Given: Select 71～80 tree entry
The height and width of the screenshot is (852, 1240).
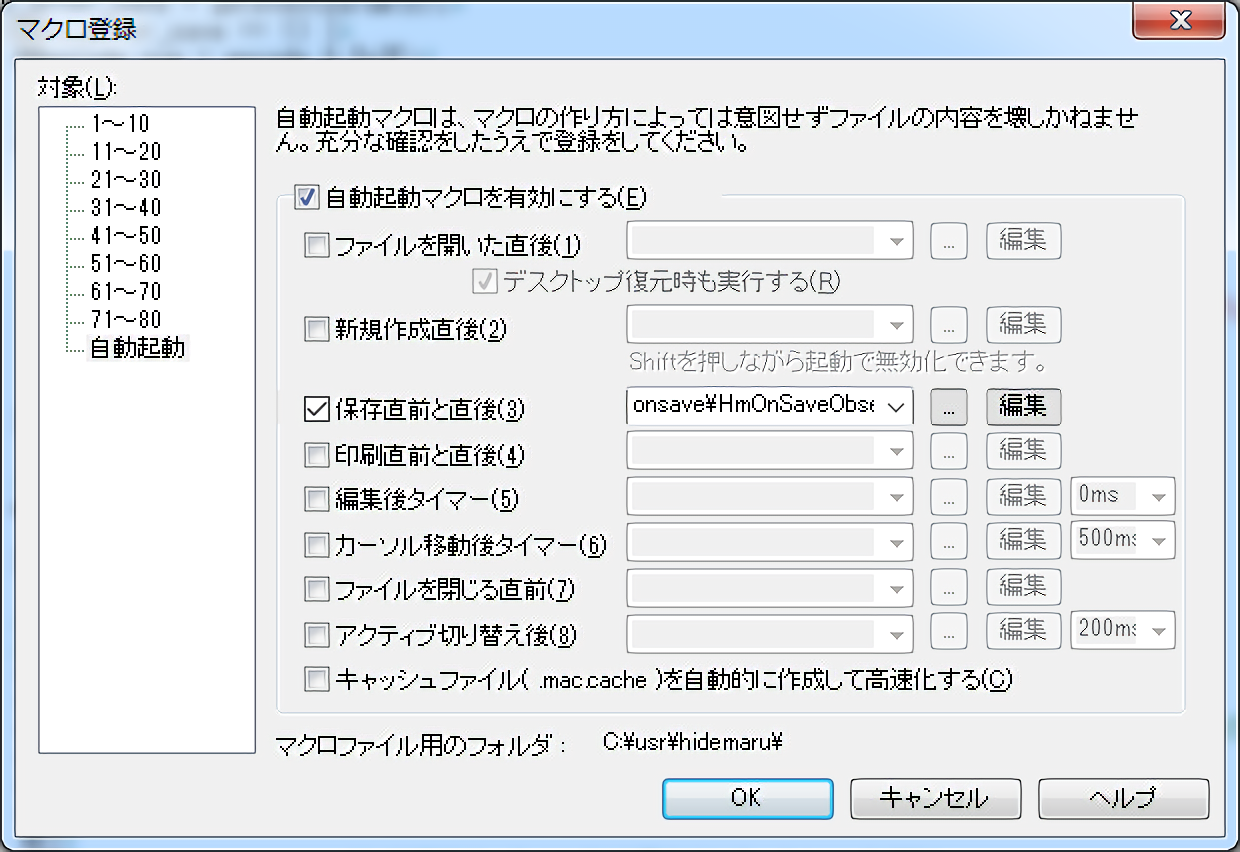Looking at the screenshot, I should point(125,320).
